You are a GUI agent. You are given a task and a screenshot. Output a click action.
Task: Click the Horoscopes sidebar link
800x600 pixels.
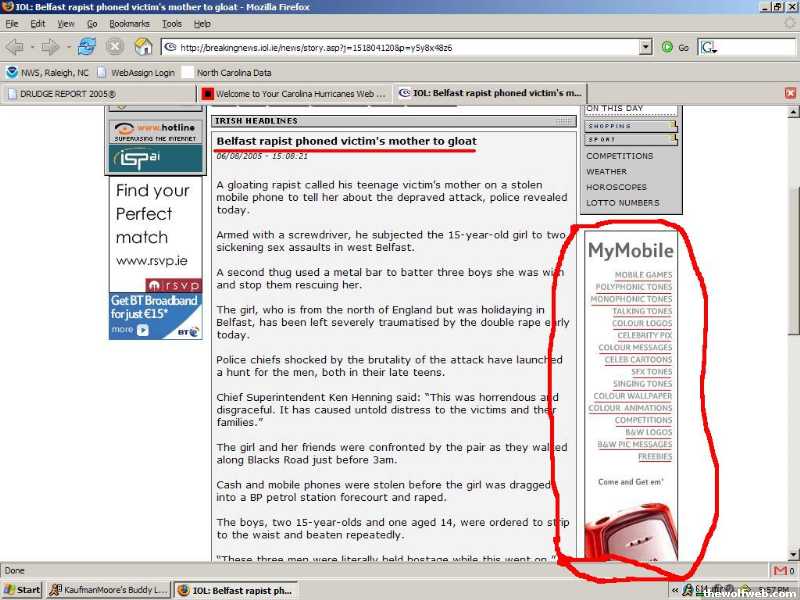click(616, 187)
